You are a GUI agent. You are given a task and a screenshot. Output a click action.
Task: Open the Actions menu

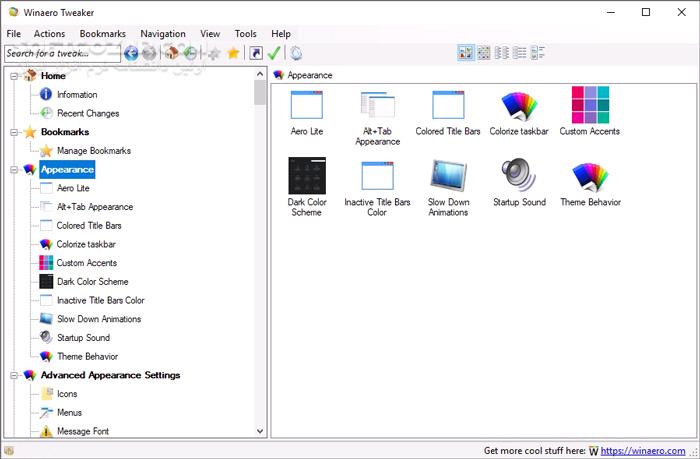tap(49, 33)
